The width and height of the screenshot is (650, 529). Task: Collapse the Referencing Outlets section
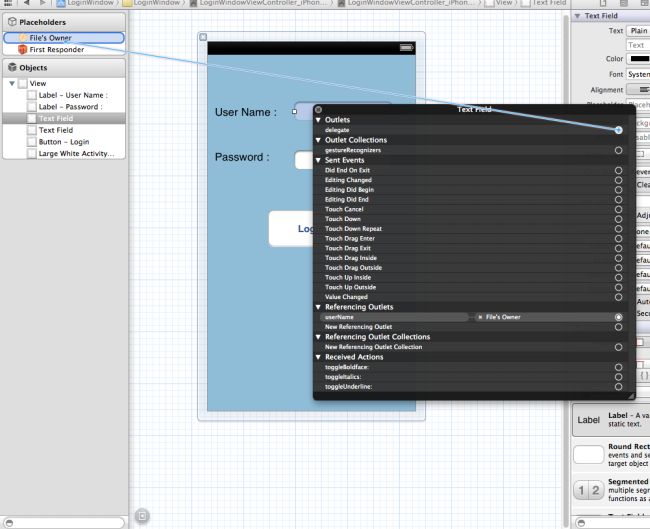pos(318,307)
